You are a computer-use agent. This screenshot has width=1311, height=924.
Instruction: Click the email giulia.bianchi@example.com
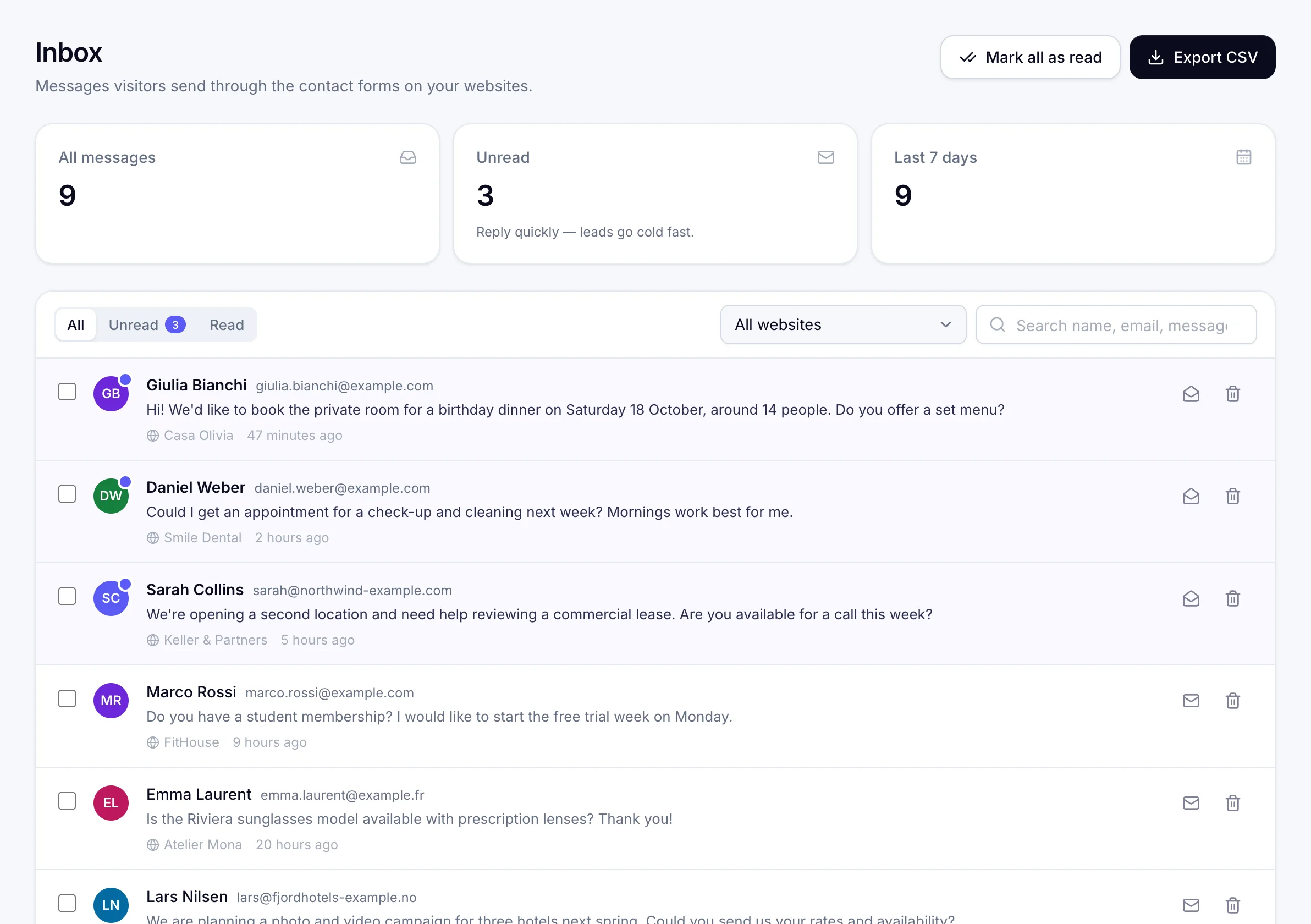tap(344, 386)
